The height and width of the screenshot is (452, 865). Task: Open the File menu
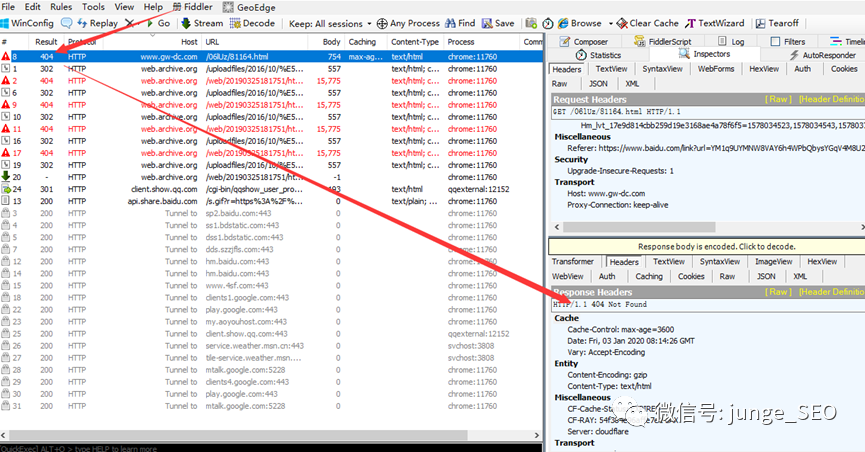coord(8,7)
